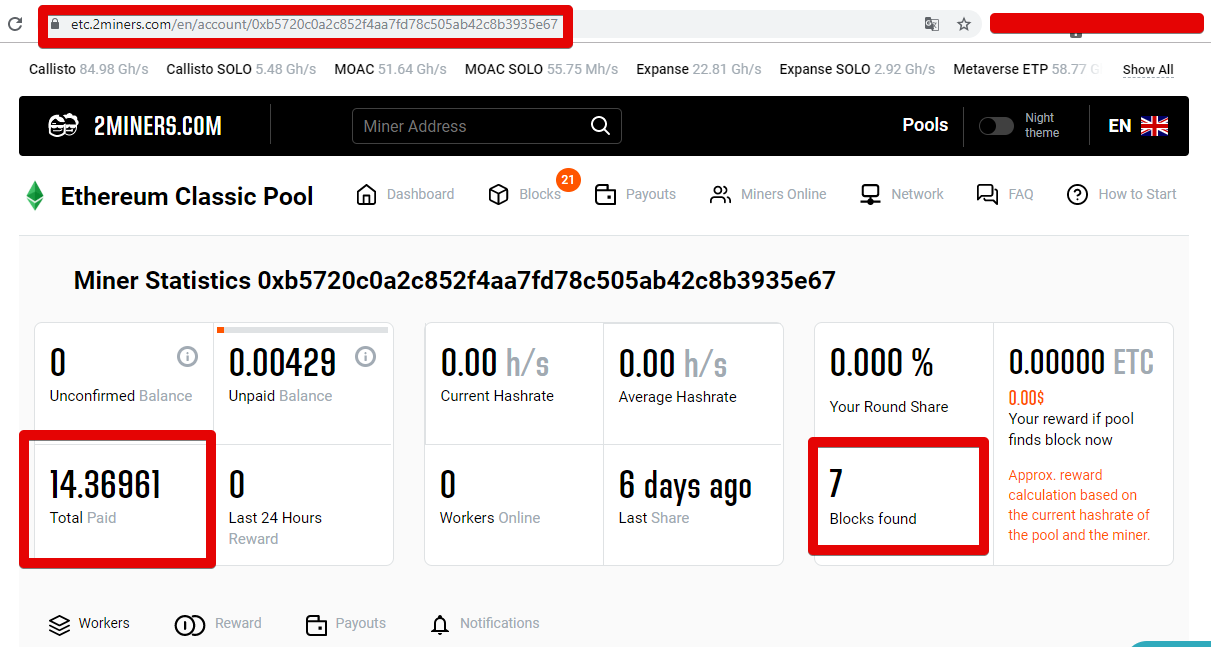Switch to the Workers tab

click(89, 624)
